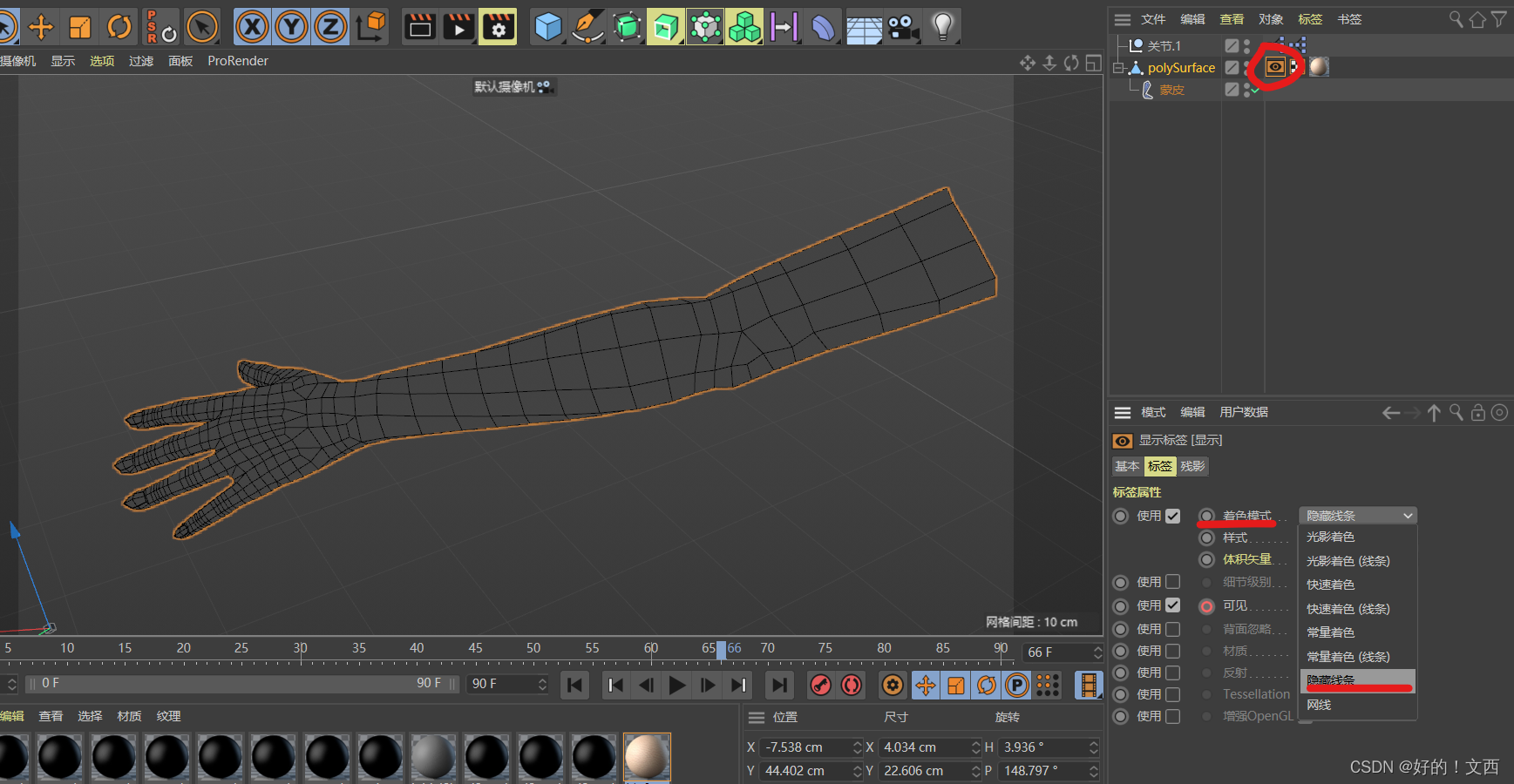Screen dimensions: 1514x784
Task: Go to start of animation
Action: 574,686
